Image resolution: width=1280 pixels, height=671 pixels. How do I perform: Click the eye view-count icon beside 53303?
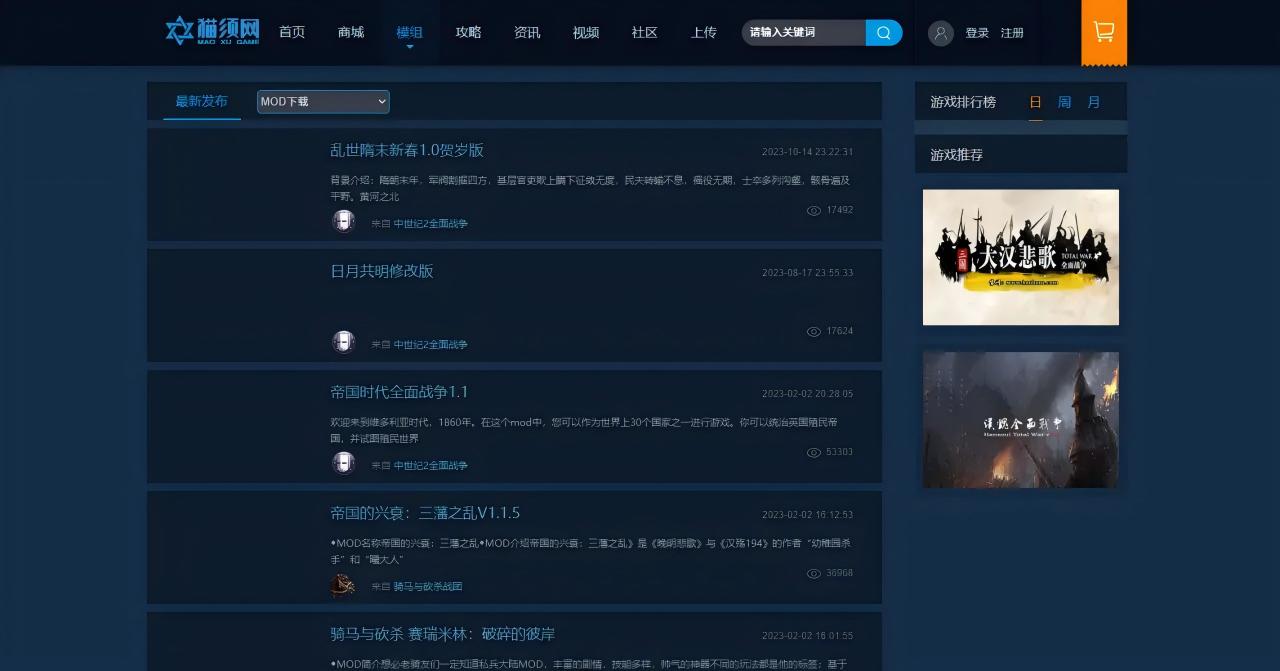point(813,452)
